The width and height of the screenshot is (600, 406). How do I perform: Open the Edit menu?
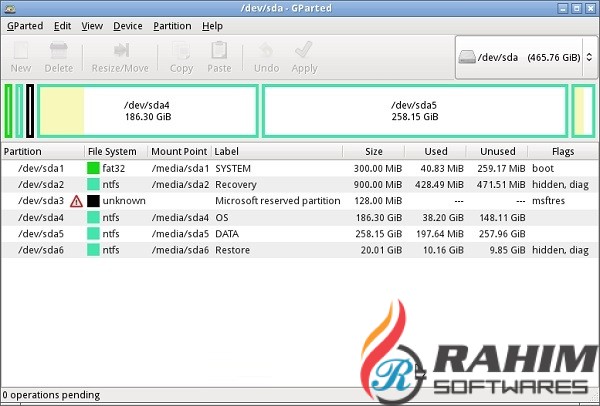(62, 26)
